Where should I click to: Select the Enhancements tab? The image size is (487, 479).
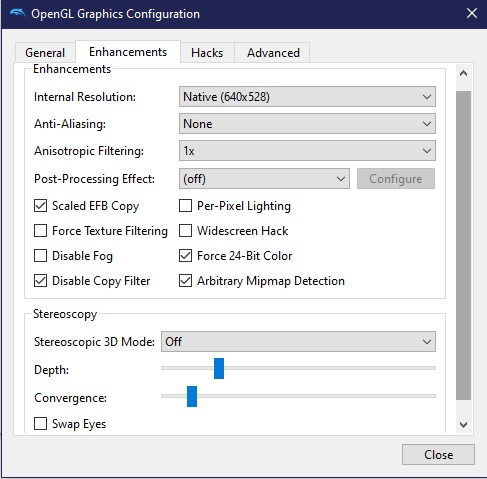coord(128,52)
